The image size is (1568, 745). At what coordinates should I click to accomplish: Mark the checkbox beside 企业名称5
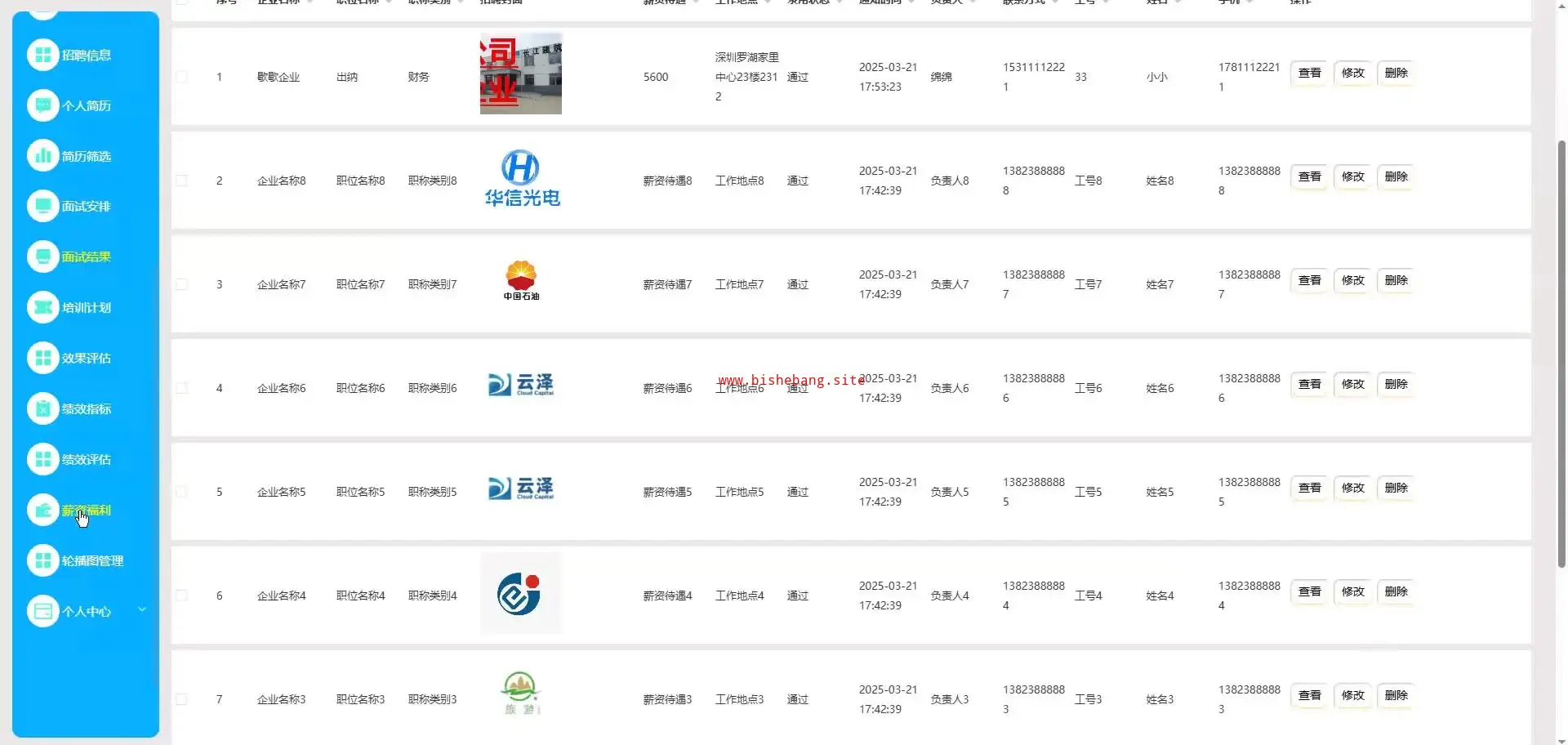pyautogui.click(x=181, y=492)
